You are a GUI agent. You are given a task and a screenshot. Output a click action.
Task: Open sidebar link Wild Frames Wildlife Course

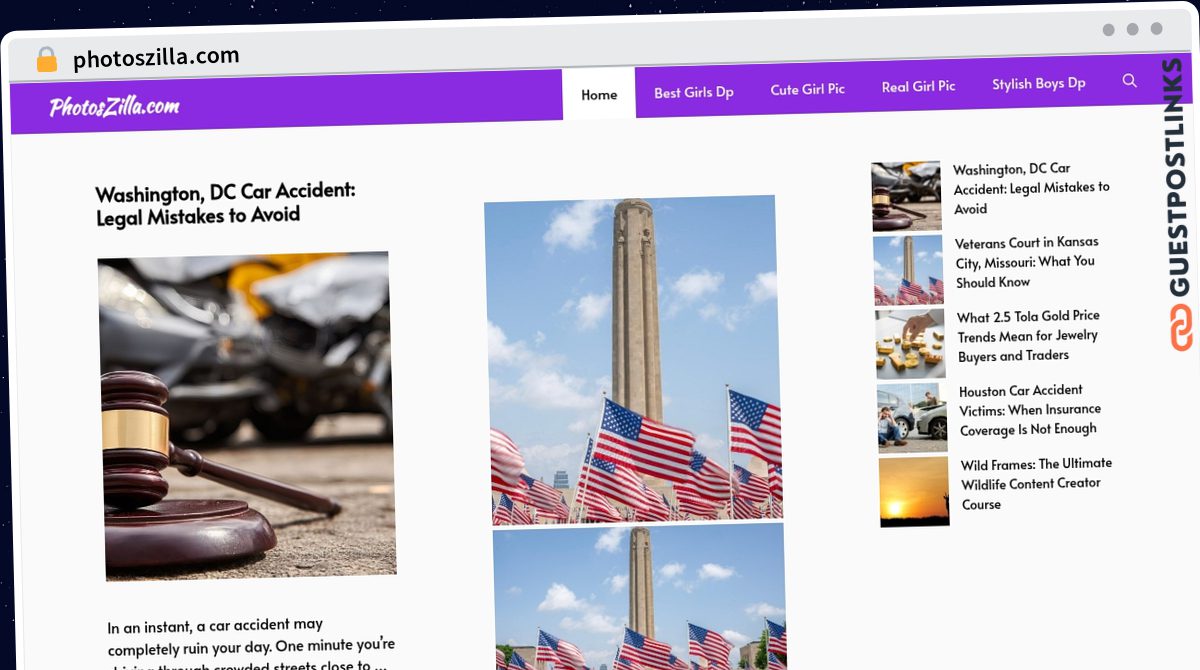tap(1037, 483)
